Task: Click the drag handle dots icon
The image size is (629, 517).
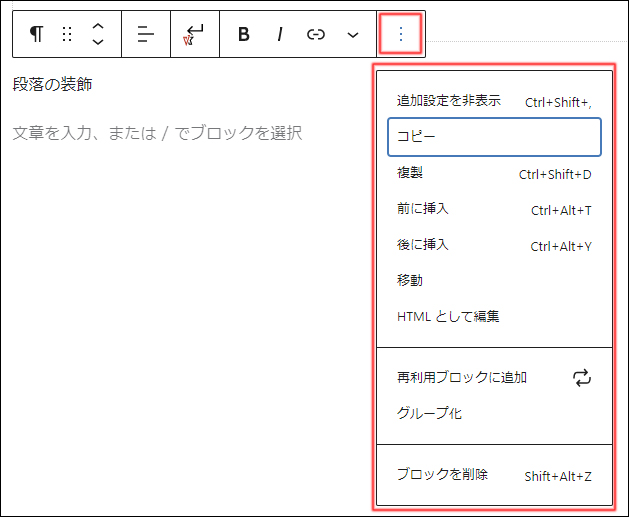Action: (x=67, y=34)
